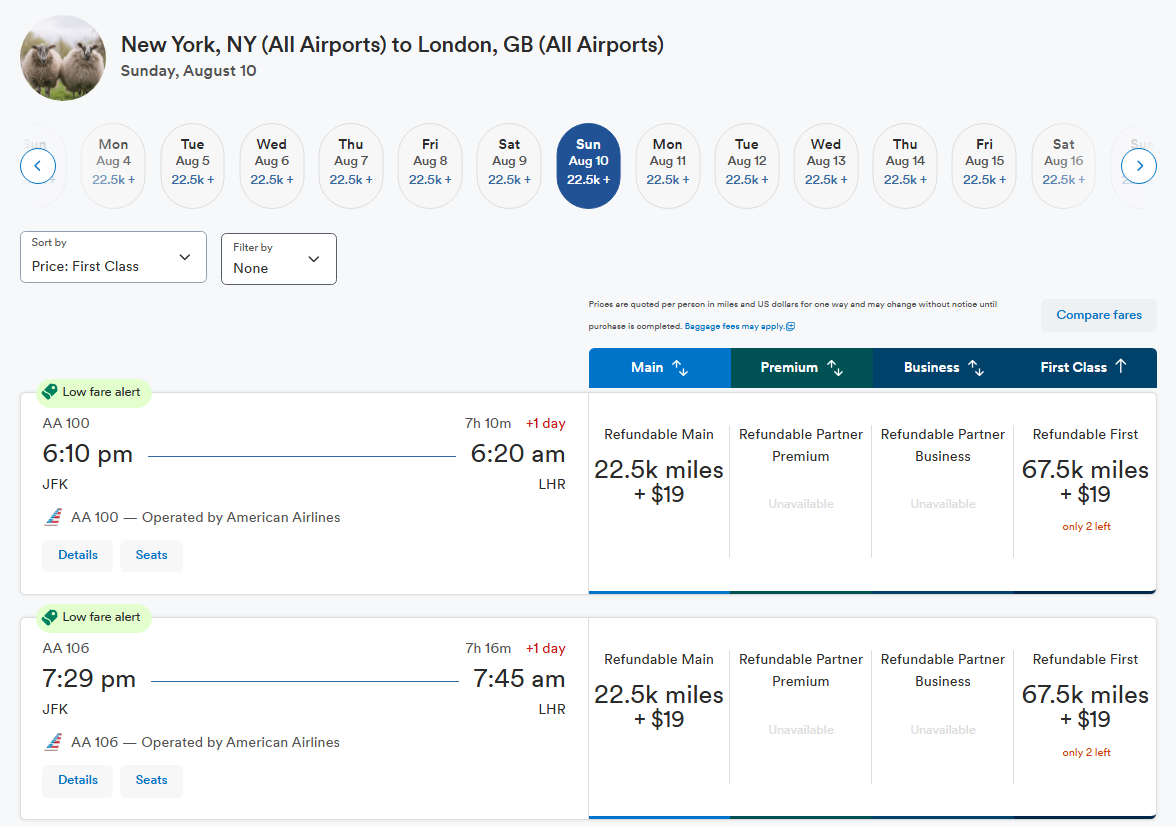Screen dimensions: 1176x827
Task: Choose the Fri Aug 8 date bubble
Action: (x=430, y=166)
